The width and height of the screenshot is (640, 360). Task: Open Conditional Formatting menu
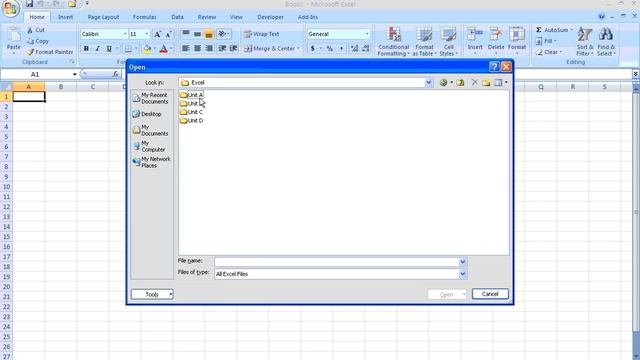393,42
